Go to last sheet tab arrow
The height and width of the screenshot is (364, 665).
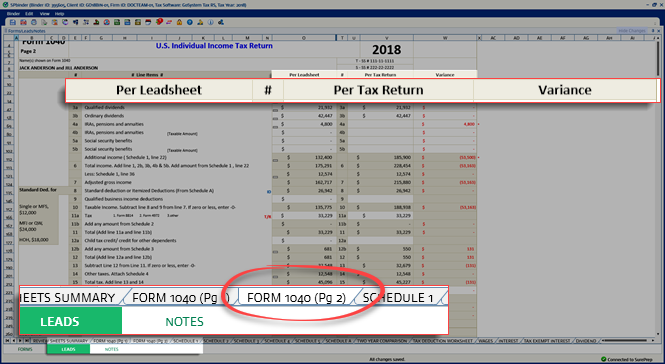coord(26,341)
